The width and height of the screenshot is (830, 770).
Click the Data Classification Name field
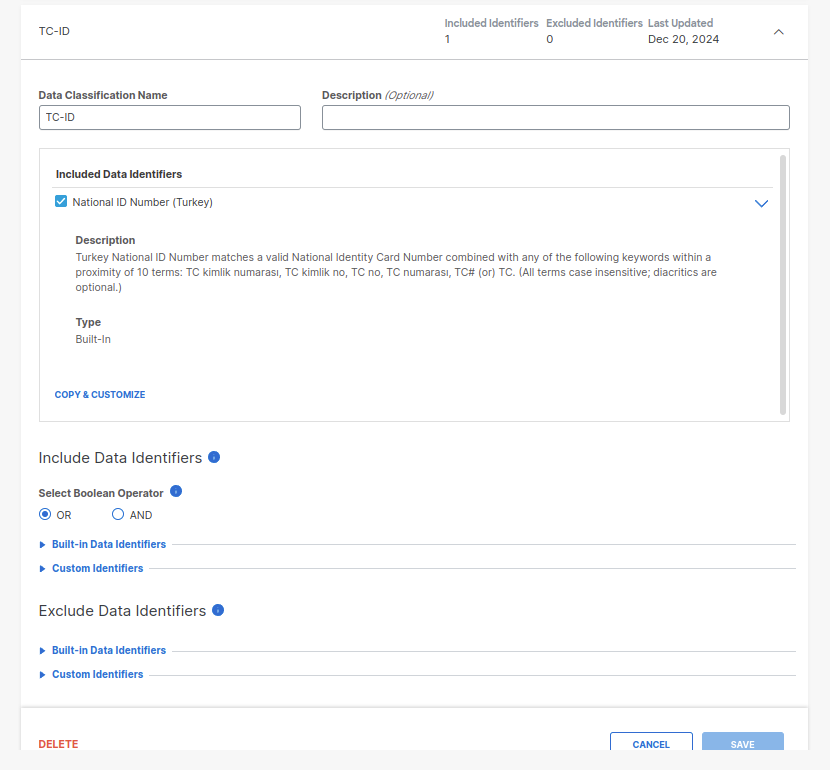point(169,118)
